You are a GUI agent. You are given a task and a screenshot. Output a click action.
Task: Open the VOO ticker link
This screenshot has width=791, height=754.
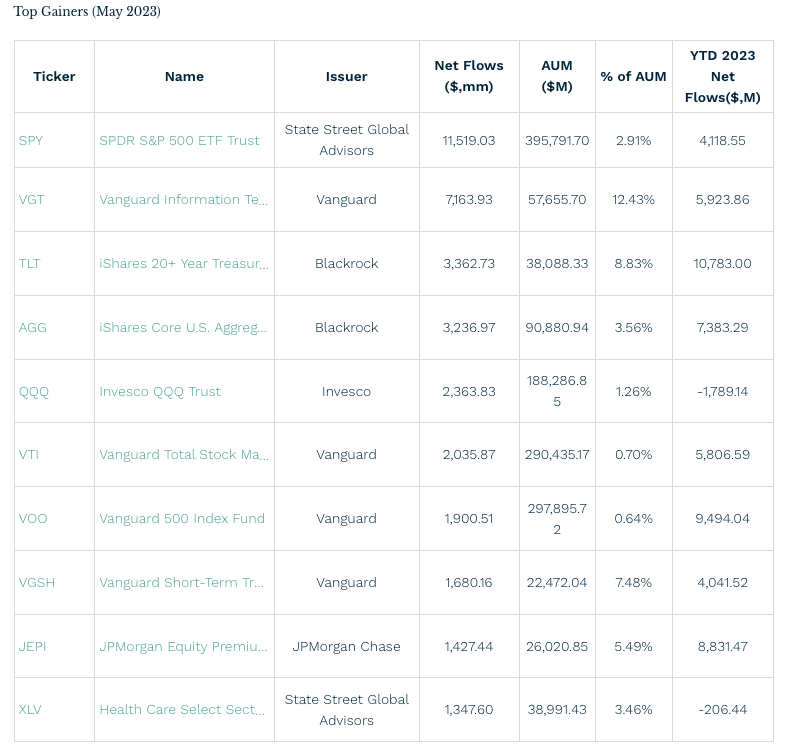pyautogui.click(x=33, y=519)
